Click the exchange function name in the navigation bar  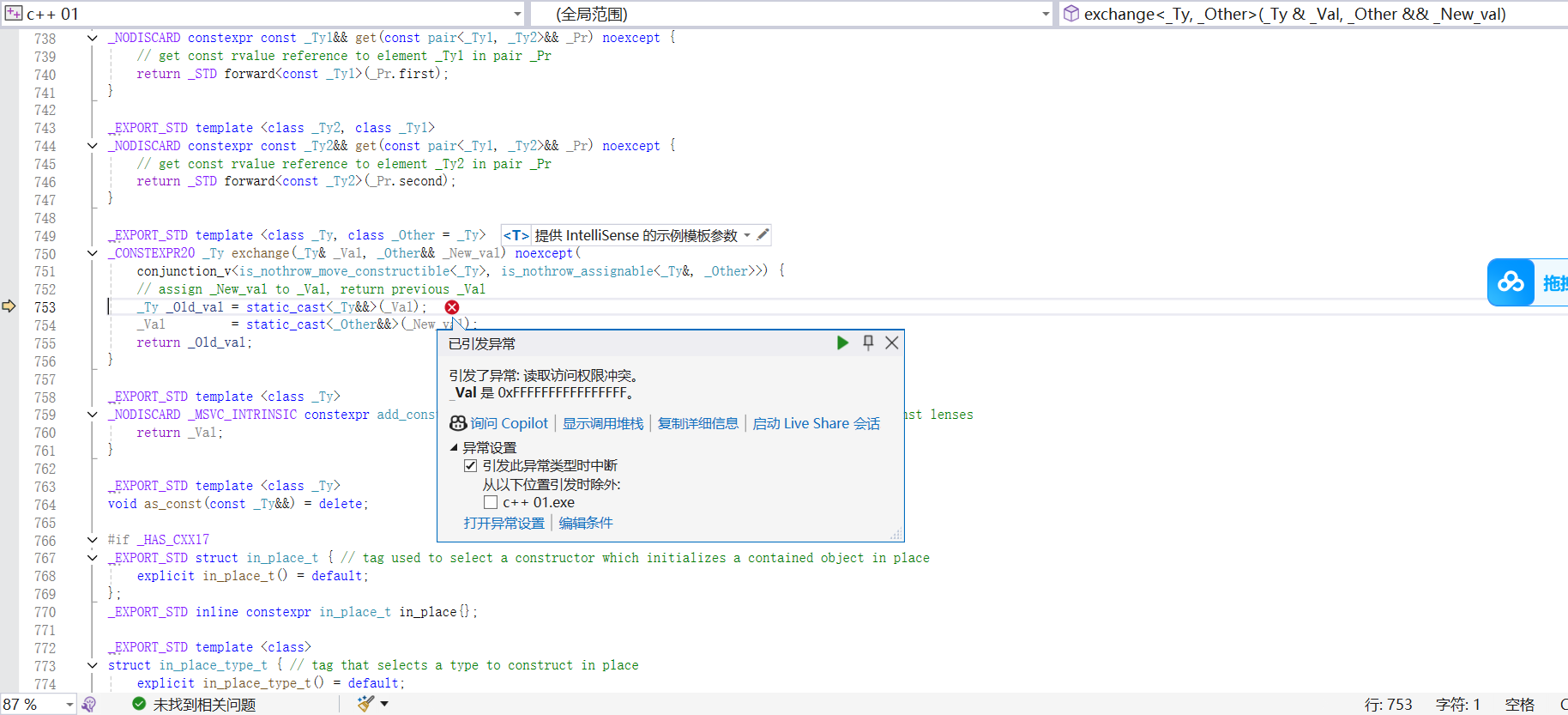[x=1295, y=14]
